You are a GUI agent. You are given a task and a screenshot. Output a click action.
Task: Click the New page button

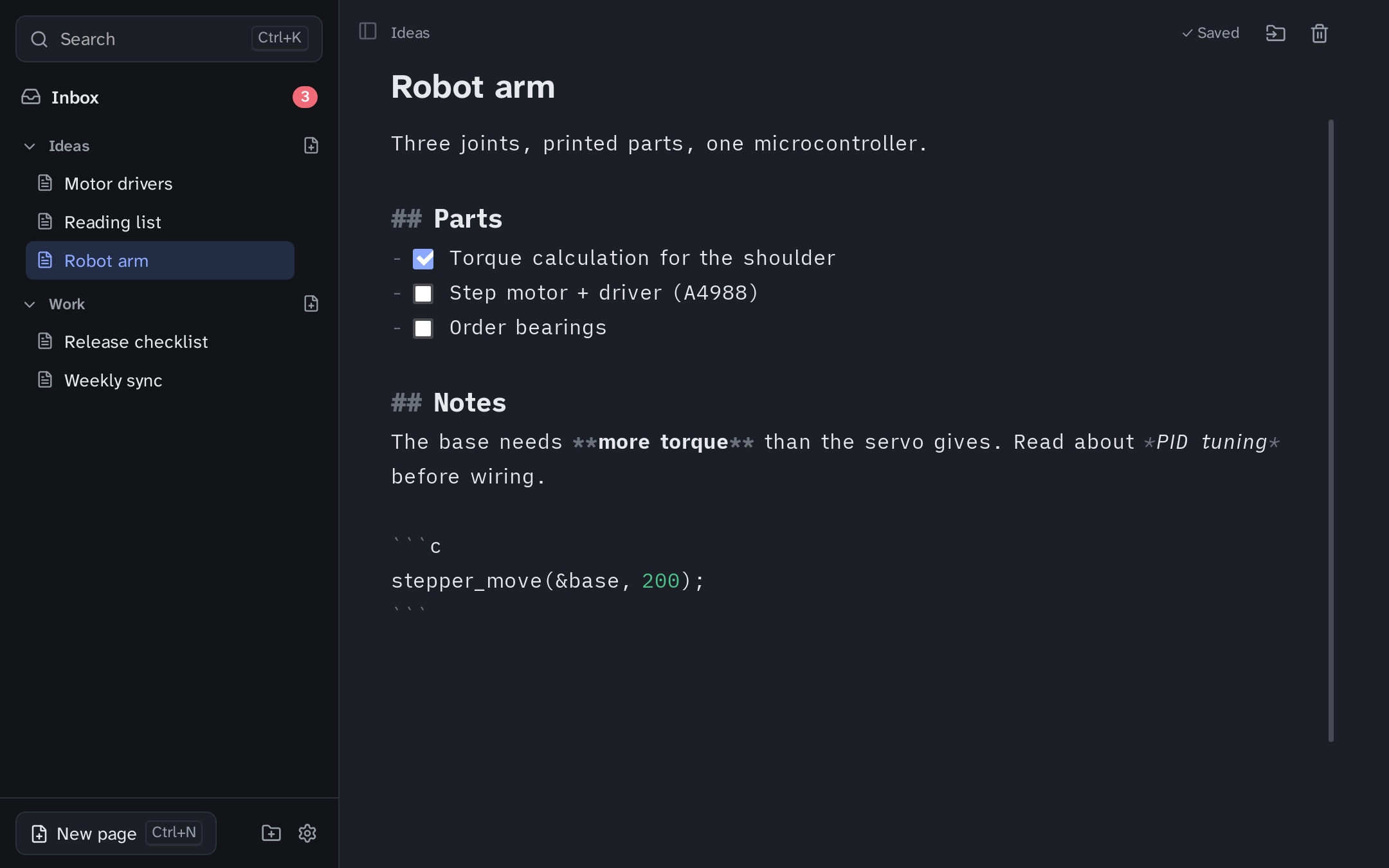[116, 833]
